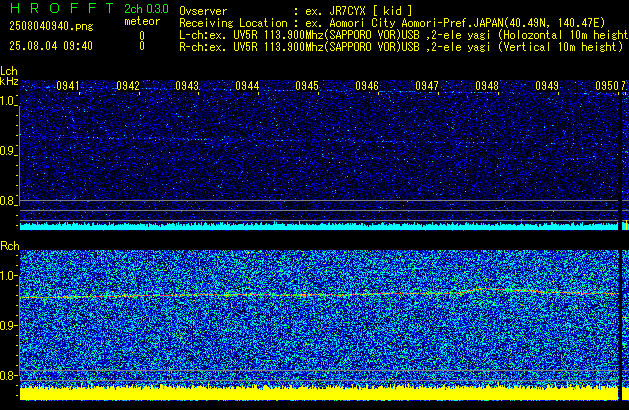Click the Rch channel label
Screen dimensions: 629x410
[10, 246]
